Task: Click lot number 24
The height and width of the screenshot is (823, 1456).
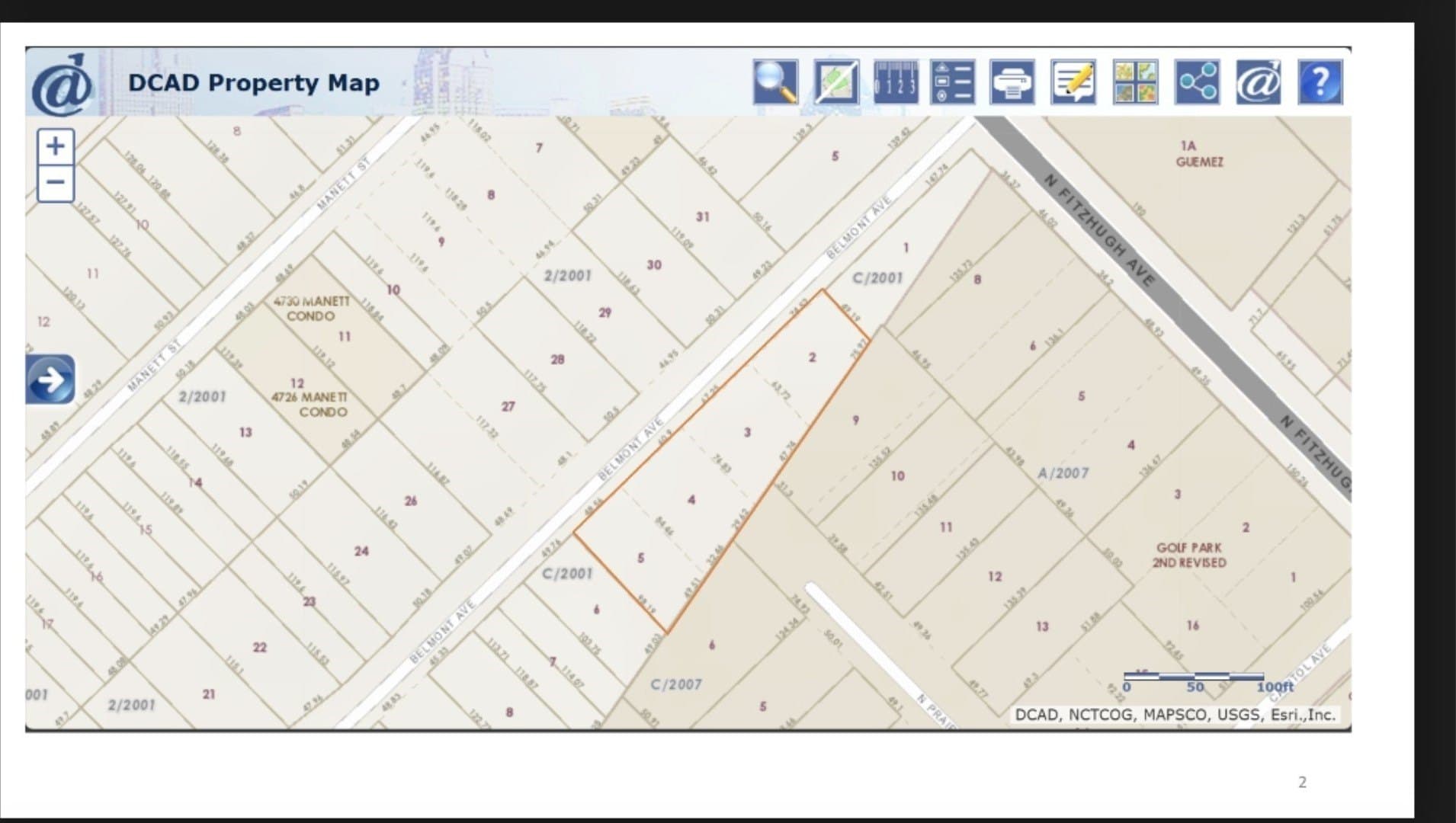Action: click(x=361, y=551)
